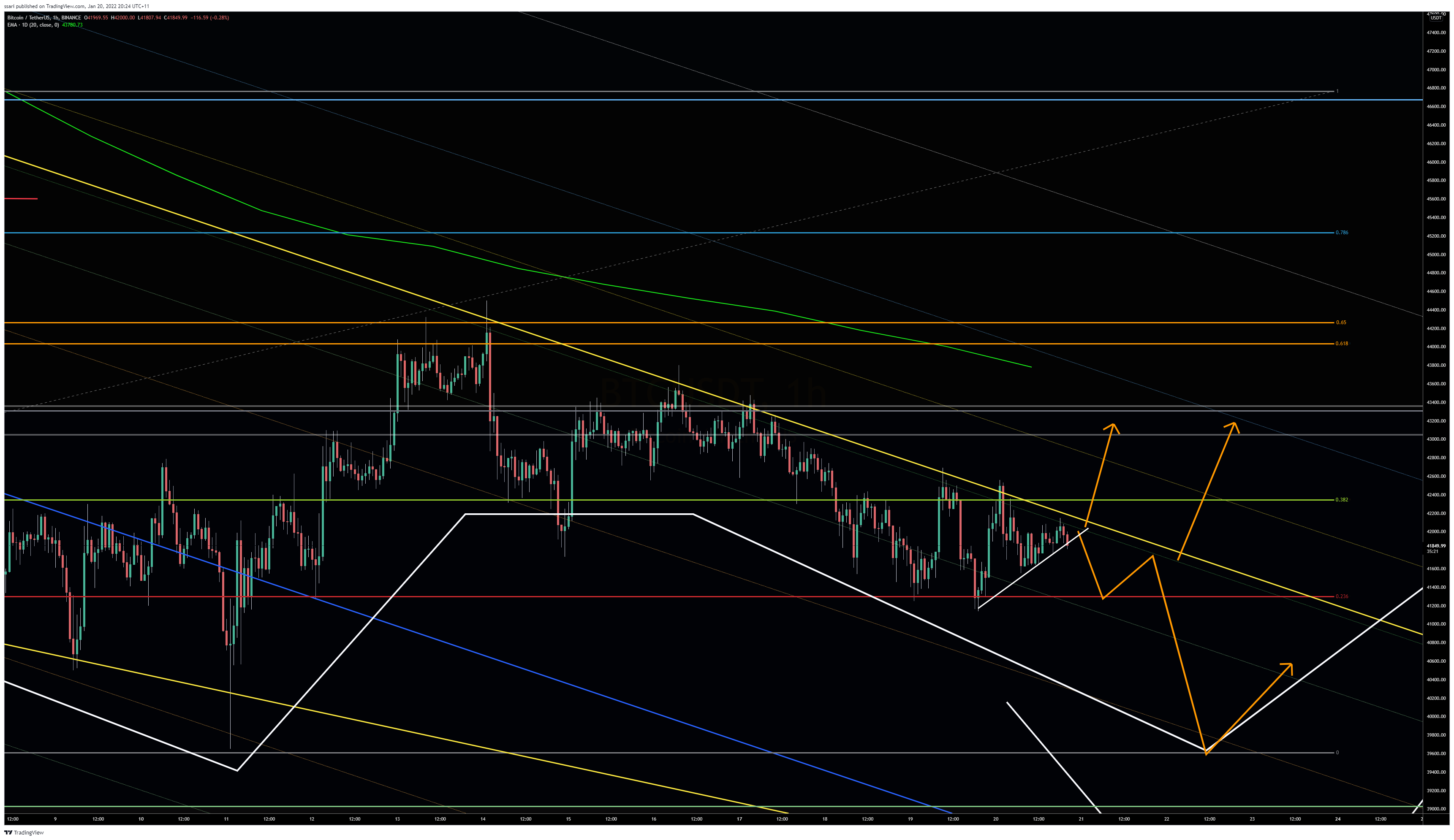Select the Fibonacci level 0 label
Image resolution: width=1454 pixels, height=840 pixels.
[1337, 752]
